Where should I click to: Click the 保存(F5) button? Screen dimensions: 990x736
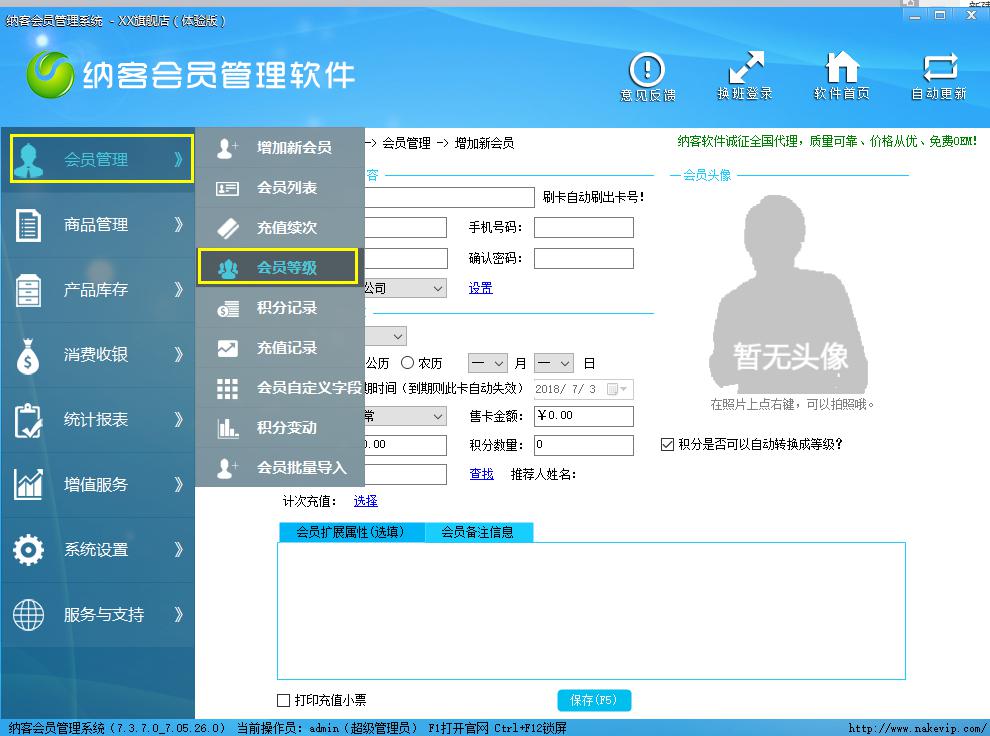[594, 700]
